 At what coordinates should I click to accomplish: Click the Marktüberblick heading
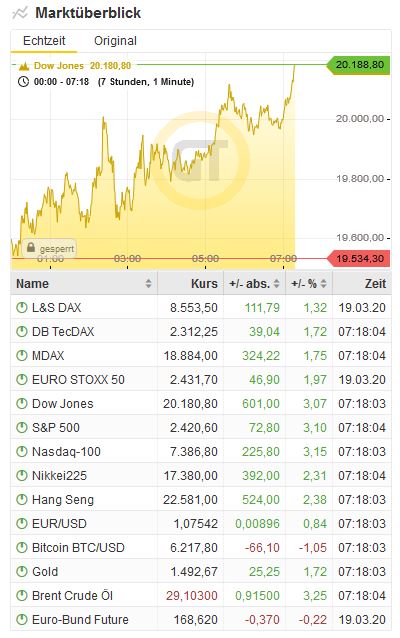(88, 13)
